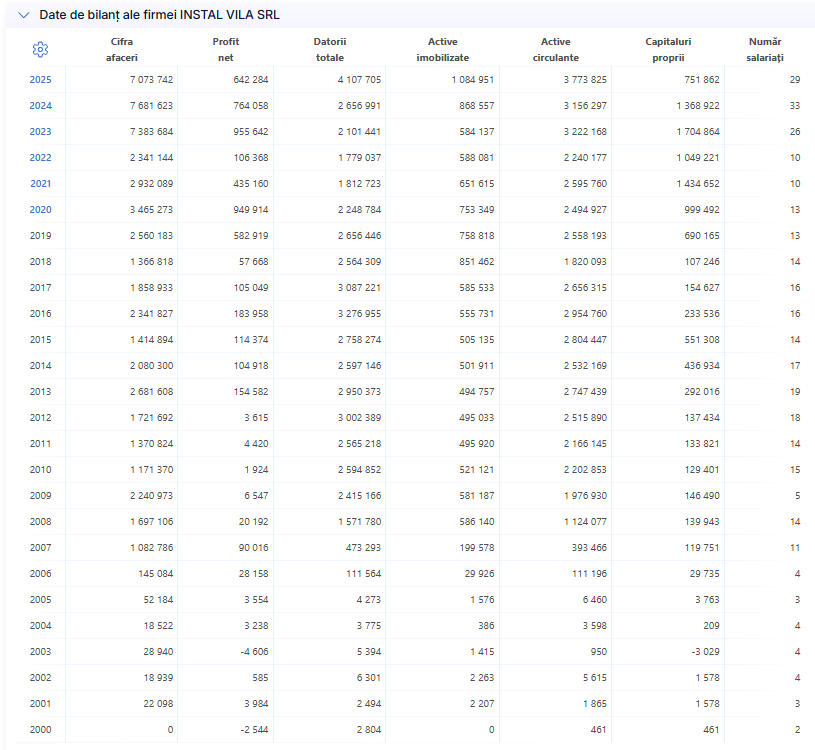
Task: Click total debts value 1 779 037
Action: click(x=359, y=157)
